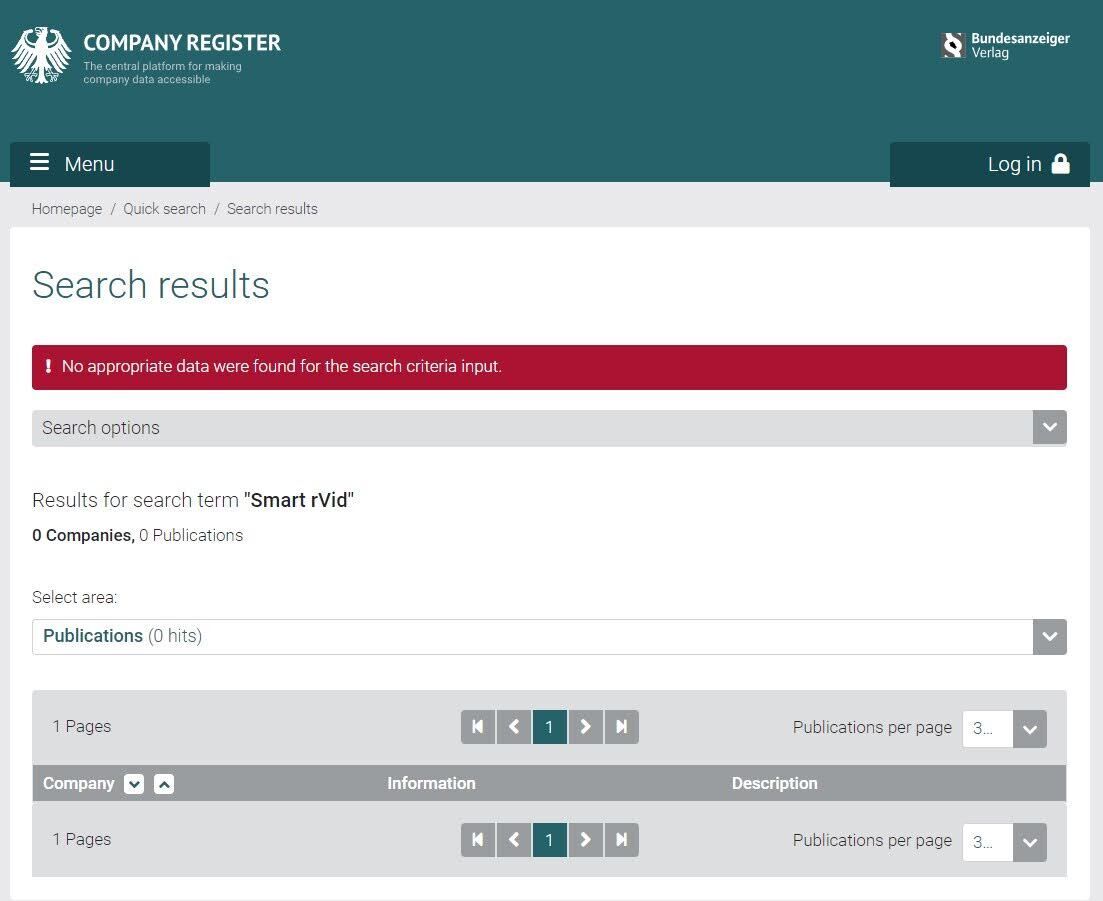Sort Company column descending with down arrow
This screenshot has width=1103, height=901.
tap(134, 784)
